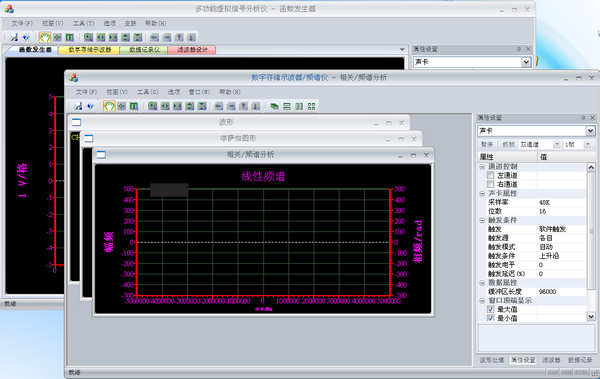Click the pin icon of the front 属性设置 panel

583,118
